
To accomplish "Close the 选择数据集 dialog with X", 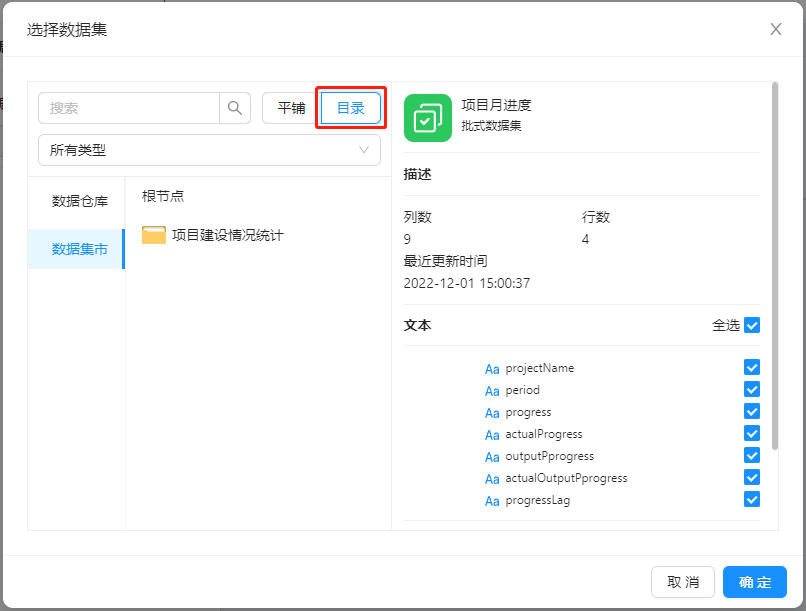I will (x=775, y=29).
